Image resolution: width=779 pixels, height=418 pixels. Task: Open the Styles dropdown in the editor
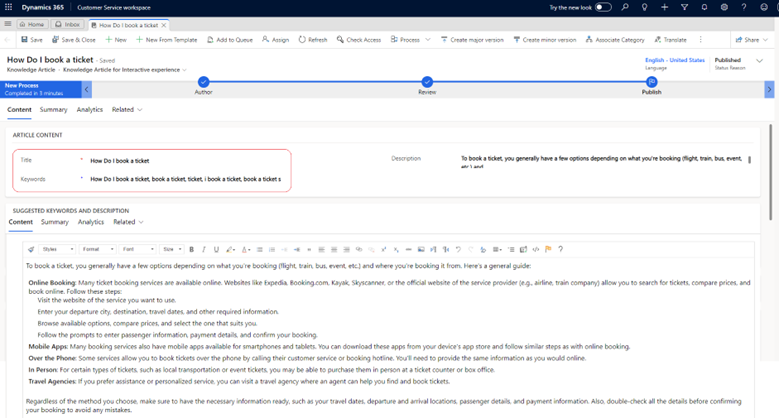57,250
